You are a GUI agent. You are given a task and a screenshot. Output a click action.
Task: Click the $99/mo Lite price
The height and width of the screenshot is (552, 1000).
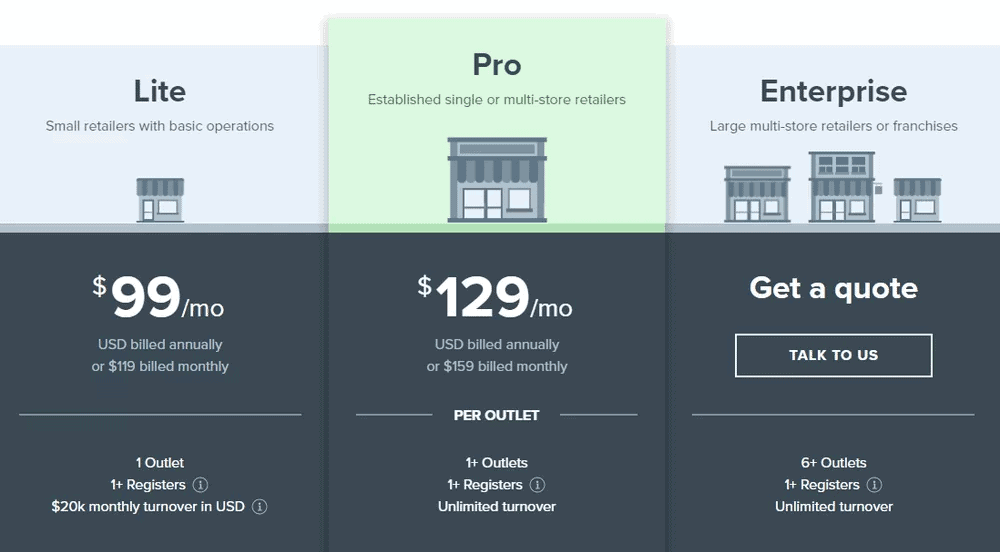point(158,297)
